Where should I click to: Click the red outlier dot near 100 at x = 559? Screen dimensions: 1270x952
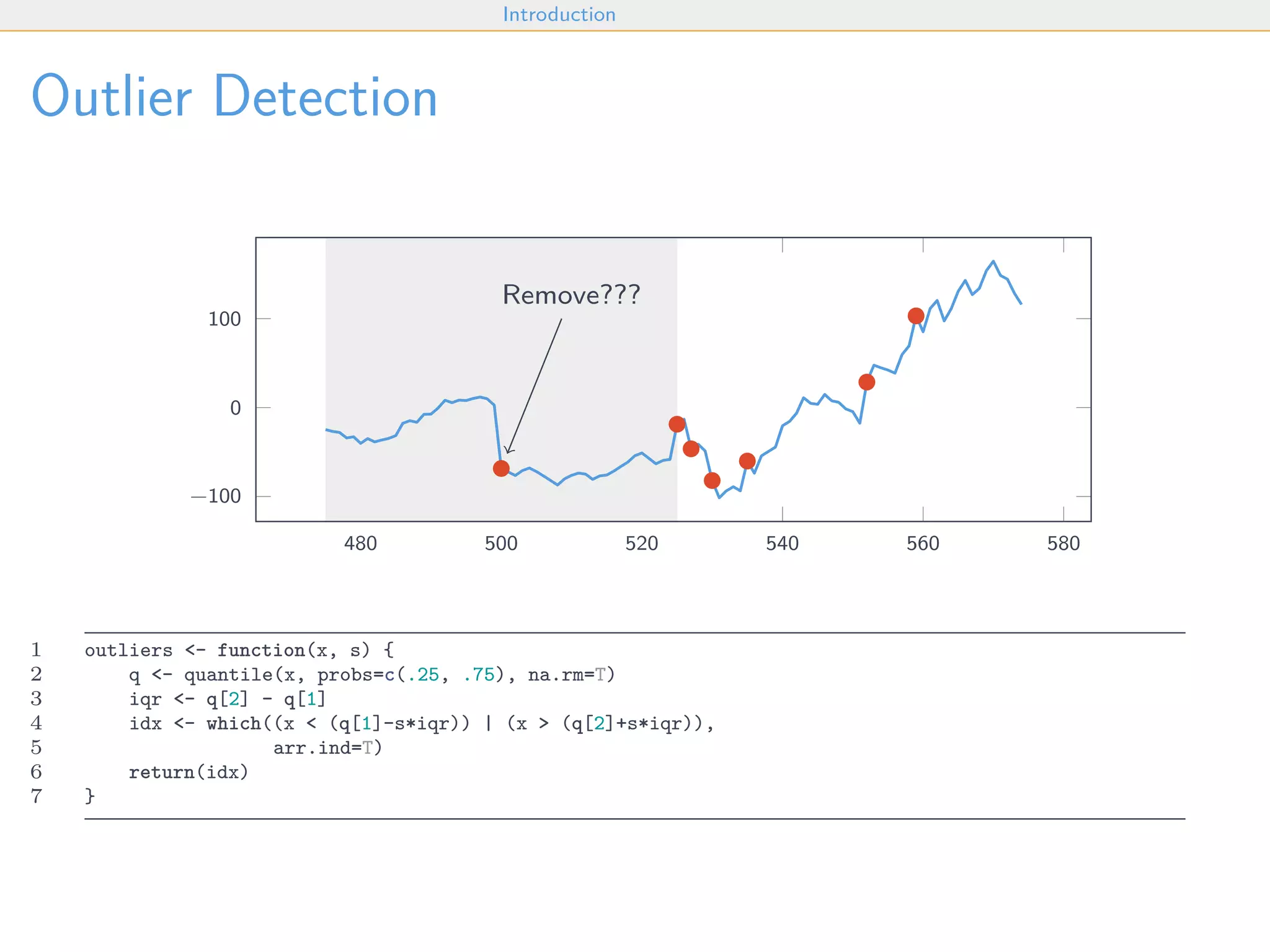[916, 316]
